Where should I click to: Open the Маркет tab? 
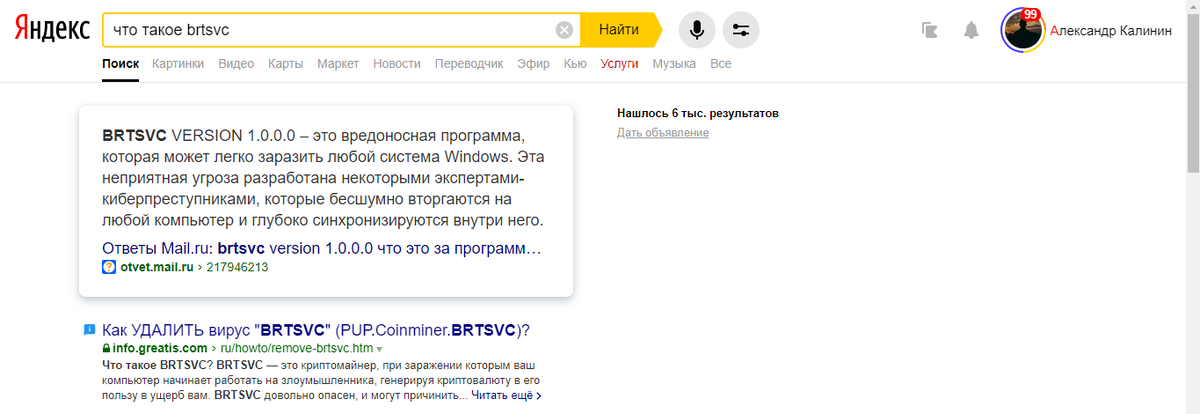pos(338,63)
